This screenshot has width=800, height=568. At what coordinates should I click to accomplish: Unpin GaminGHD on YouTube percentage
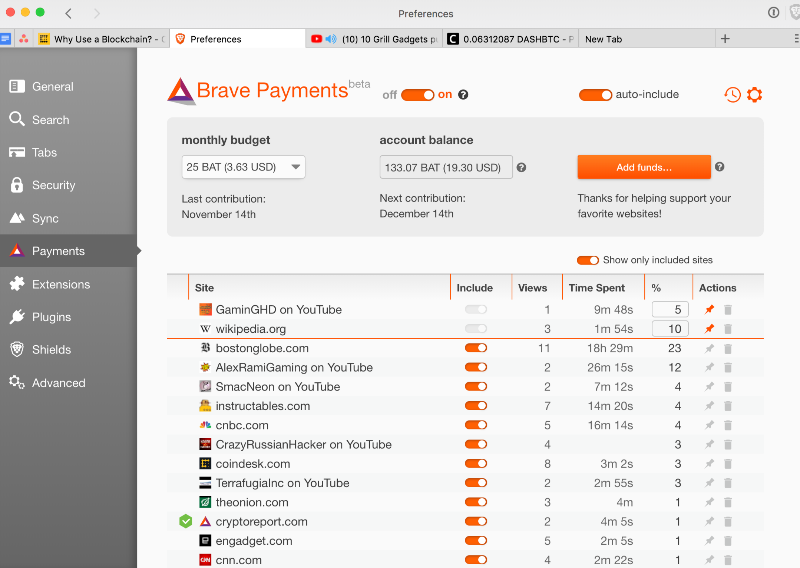coord(709,309)
